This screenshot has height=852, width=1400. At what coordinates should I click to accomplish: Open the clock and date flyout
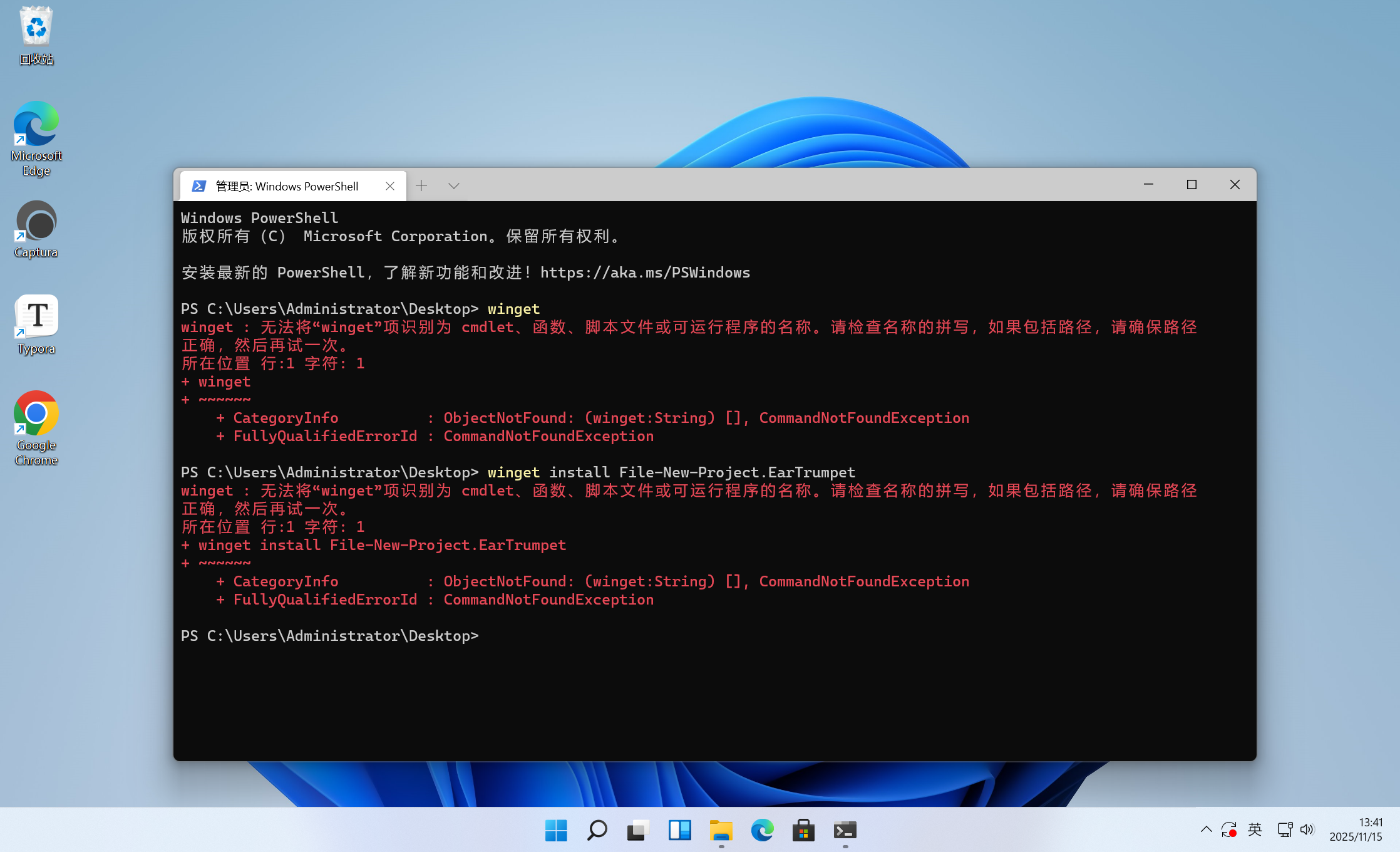(x=1356, y=830)
